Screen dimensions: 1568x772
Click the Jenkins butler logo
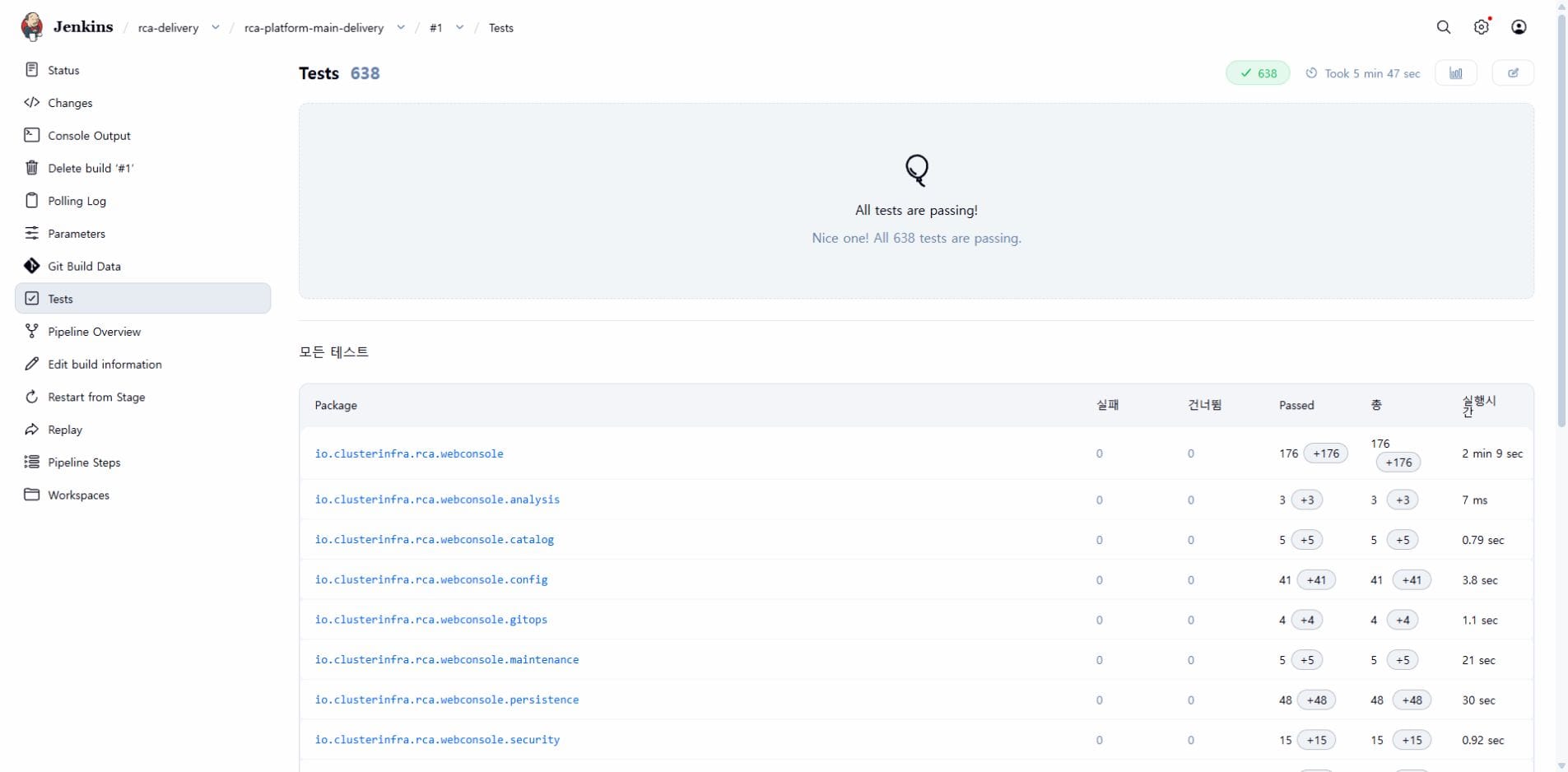tap(32, 27)
